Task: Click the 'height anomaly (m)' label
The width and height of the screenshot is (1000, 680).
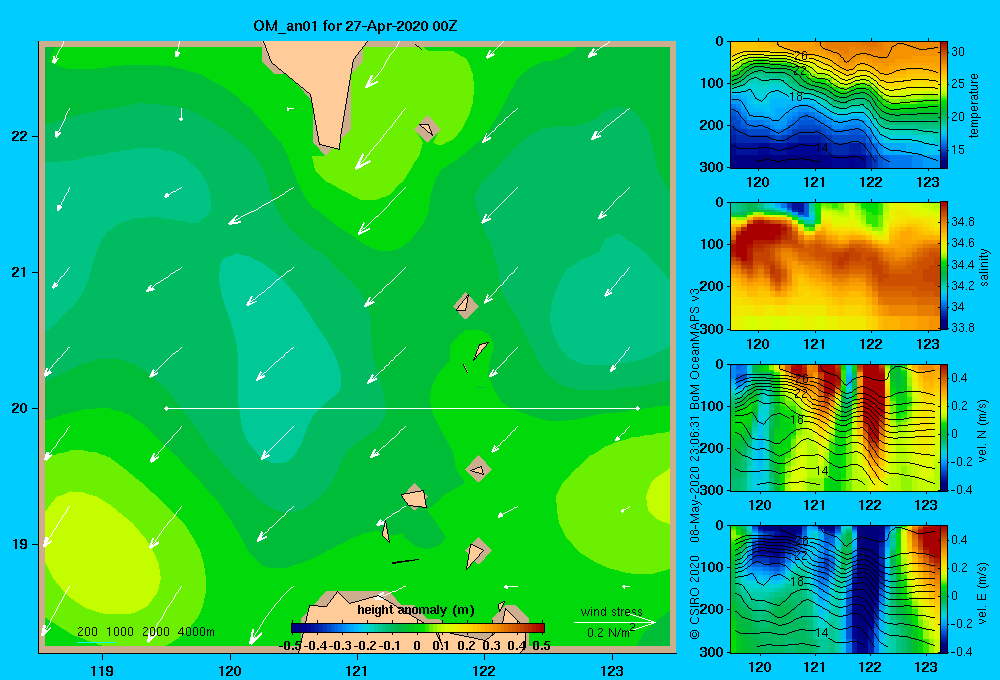Action: [416, 610]
